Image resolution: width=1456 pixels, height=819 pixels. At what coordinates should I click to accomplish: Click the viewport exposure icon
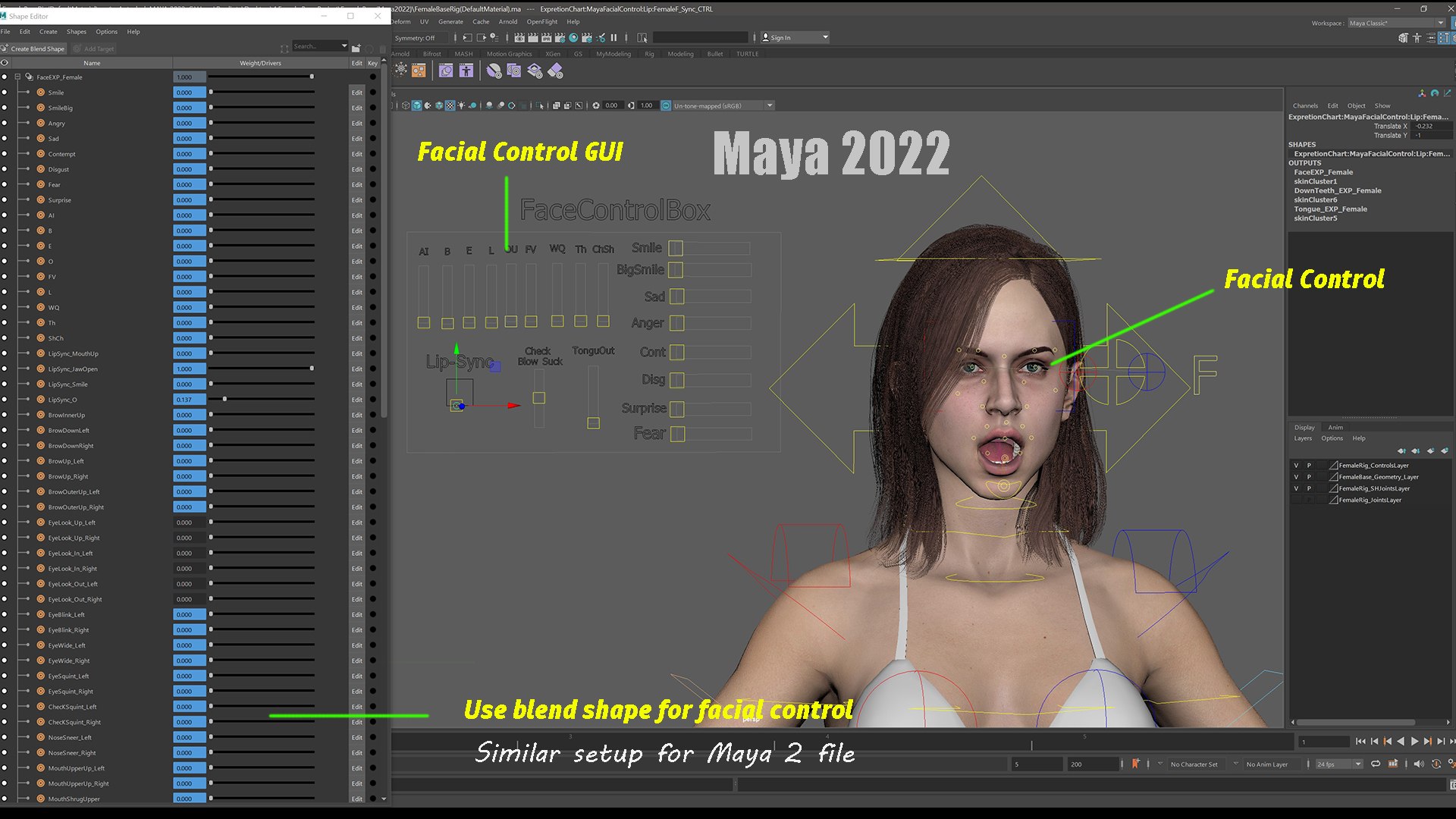[x=596, y=105]
